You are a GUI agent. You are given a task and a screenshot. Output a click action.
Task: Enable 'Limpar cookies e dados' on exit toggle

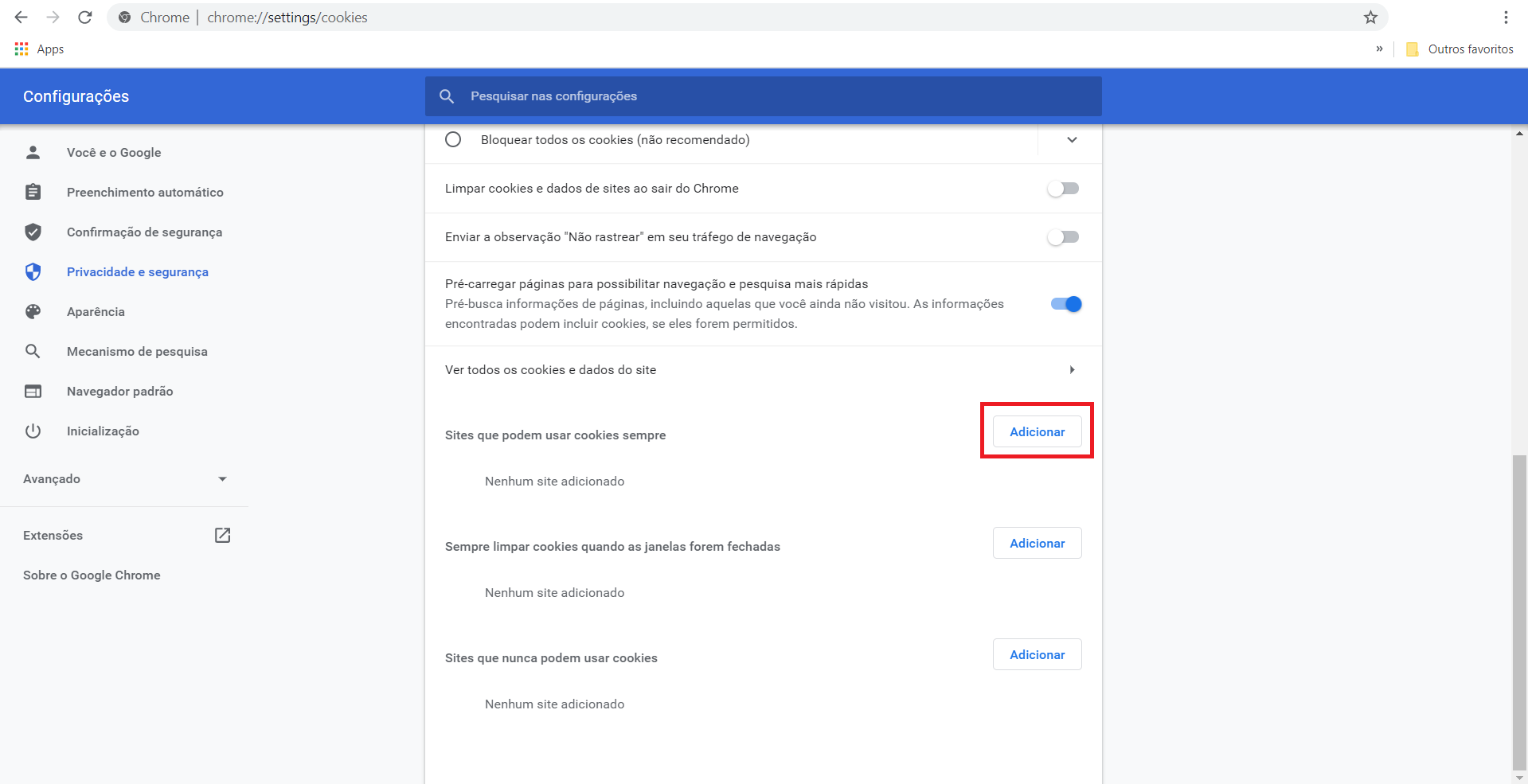coord(1063,189)
